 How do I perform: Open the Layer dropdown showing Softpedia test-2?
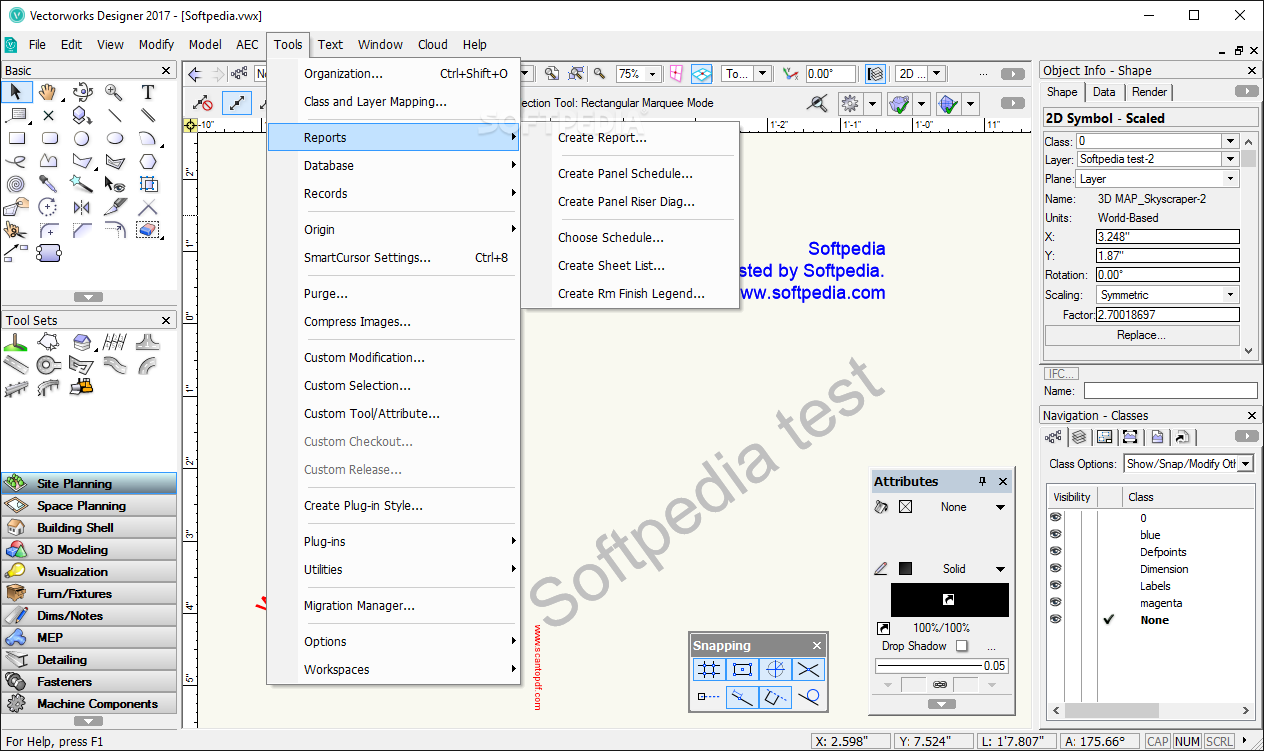point(1230,159)
